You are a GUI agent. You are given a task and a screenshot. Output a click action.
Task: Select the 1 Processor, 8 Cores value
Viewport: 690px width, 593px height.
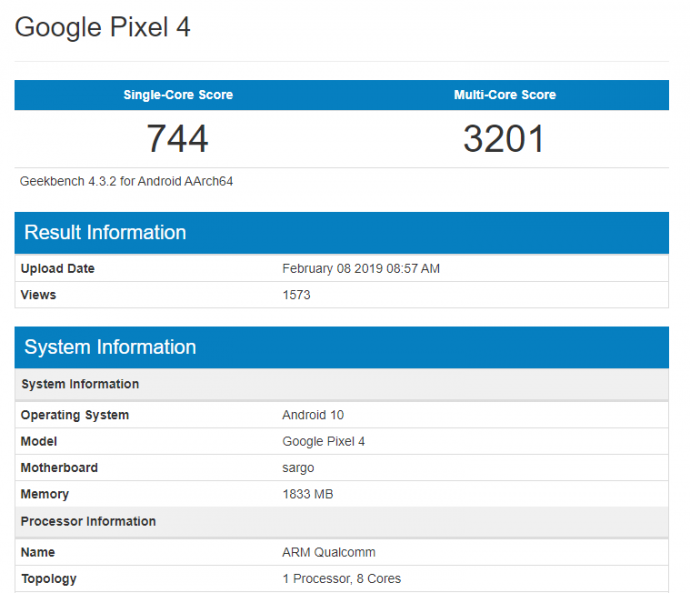pos(341,578)
